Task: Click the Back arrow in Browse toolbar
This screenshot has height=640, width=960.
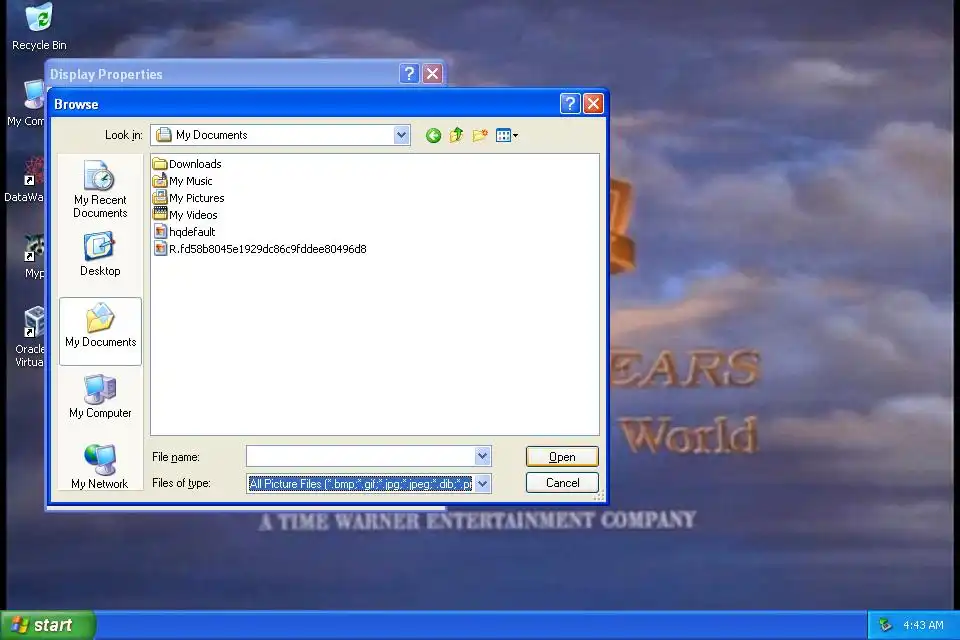Action: (433, 135)
